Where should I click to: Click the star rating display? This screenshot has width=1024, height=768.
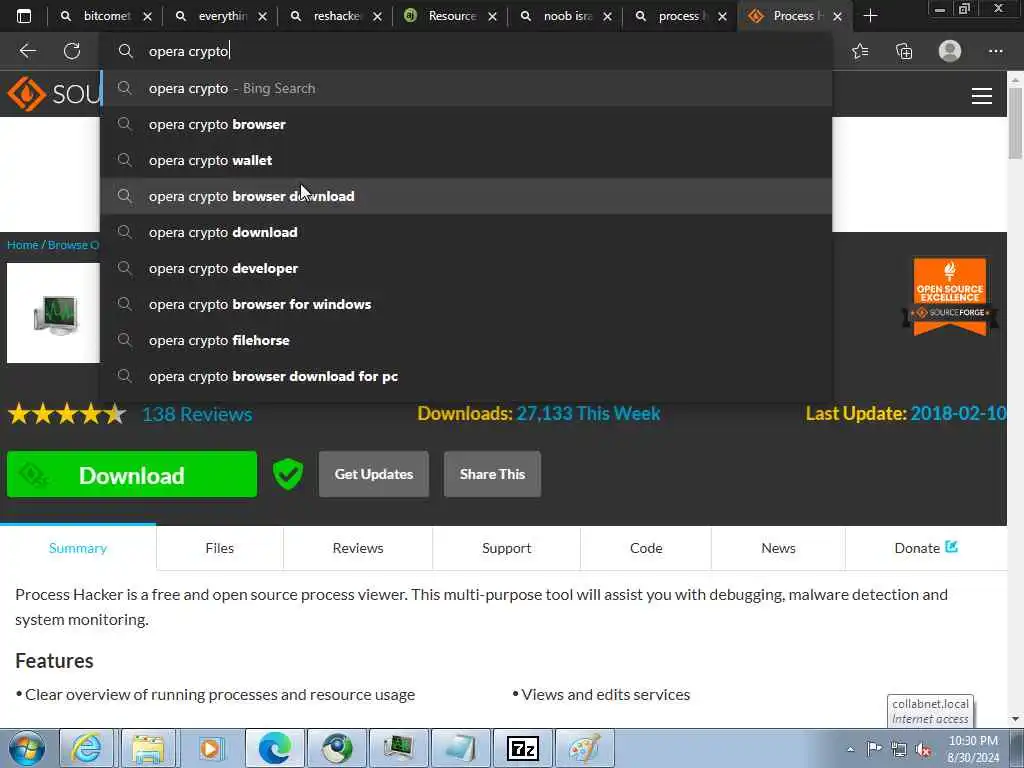pos(67,414)
